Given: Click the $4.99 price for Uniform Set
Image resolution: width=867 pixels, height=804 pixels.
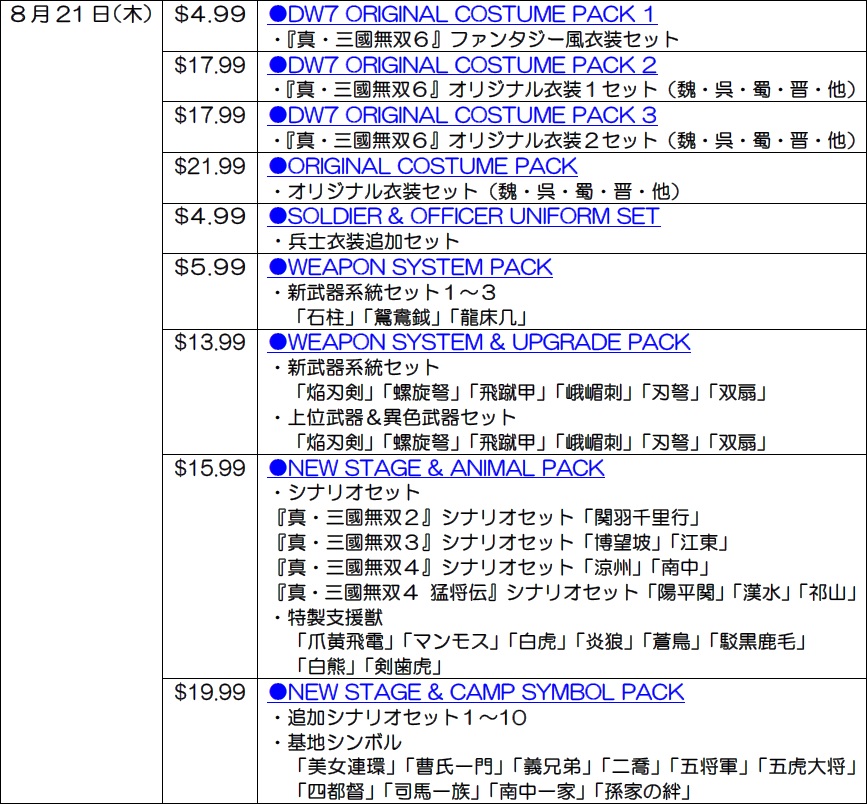Looking at the screenshot, I should pyautogui.click(x=210, y=216).
